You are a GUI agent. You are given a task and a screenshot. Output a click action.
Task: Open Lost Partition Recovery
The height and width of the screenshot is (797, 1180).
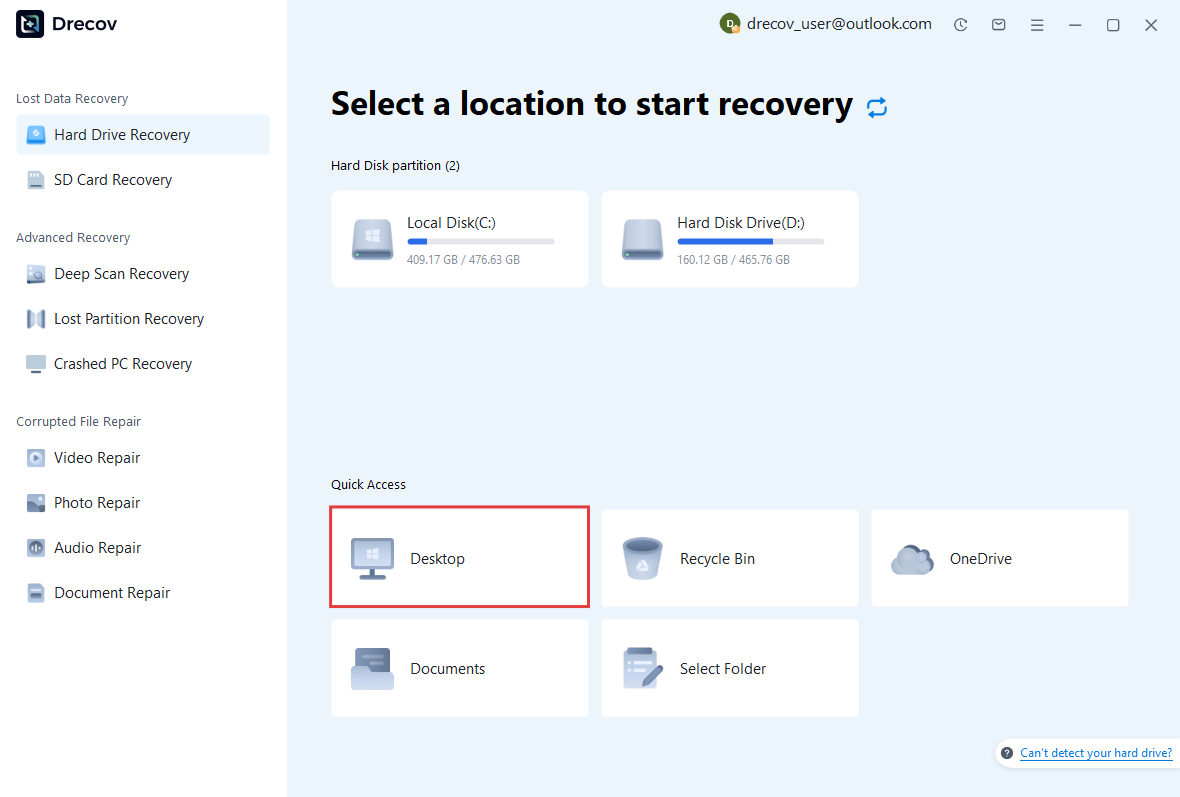tap(128, 318)
